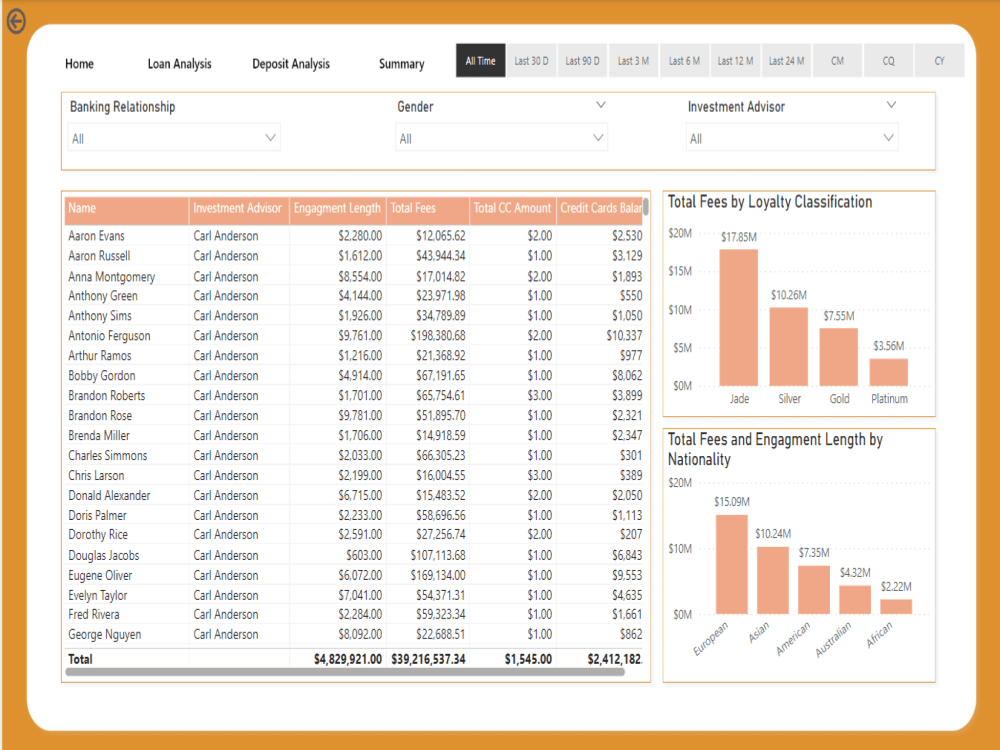The width and height of the screenshot is (1000, 750).
Task: Navigate to the Summary tab
Action: click(400, 62)
